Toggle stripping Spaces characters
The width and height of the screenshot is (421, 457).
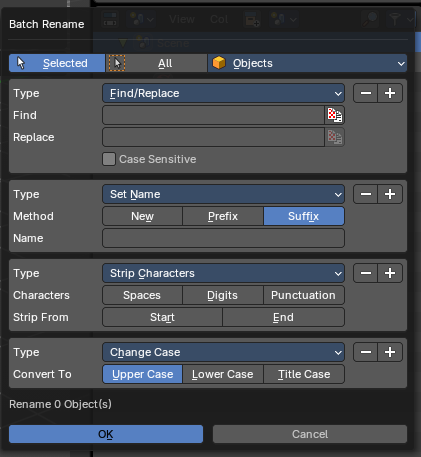click(142, 295)
